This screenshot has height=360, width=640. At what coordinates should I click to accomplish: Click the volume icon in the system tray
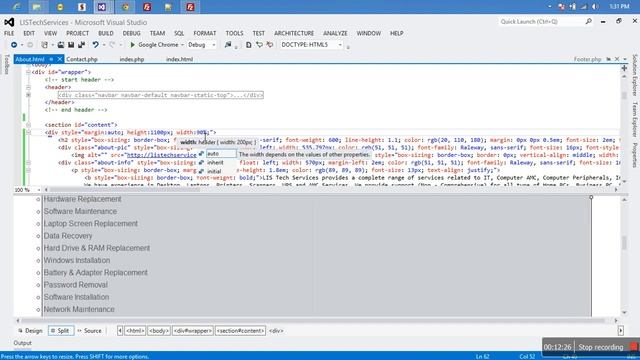[x=595, y=7]
